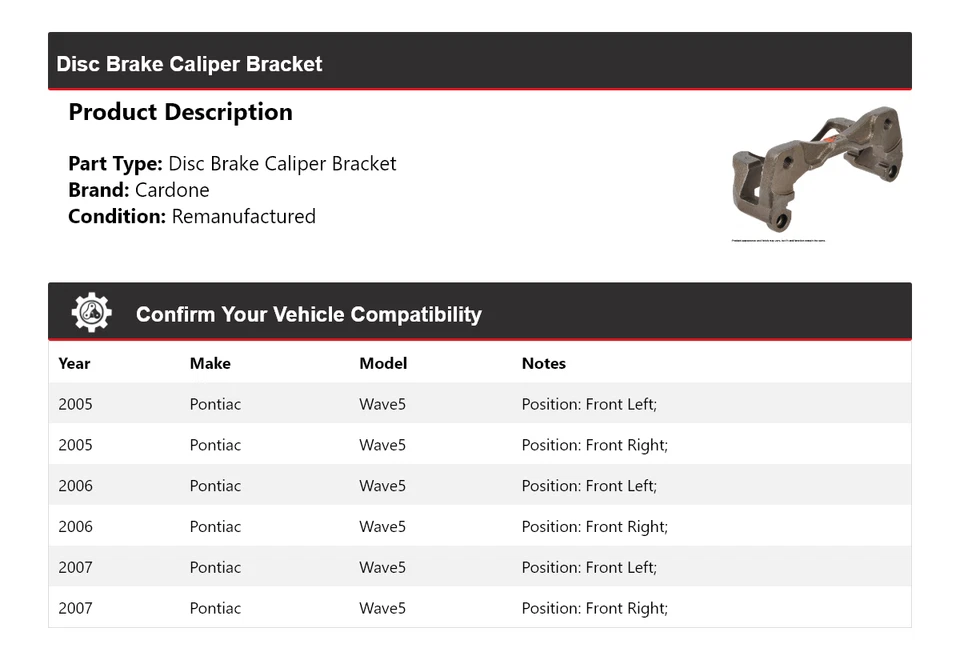
Task: Click the 2006 Front Left position note
Action: point(589,486)
